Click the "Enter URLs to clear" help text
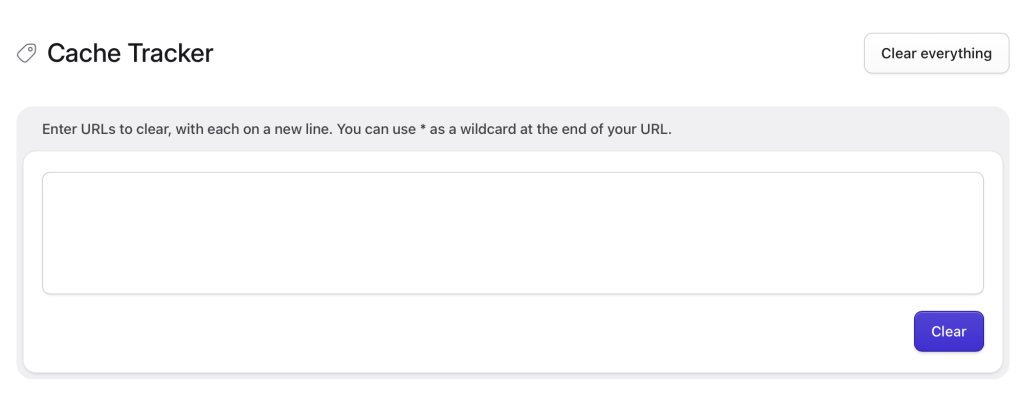This screenshot has height=409, width=1024. click(x=356, y=131)
